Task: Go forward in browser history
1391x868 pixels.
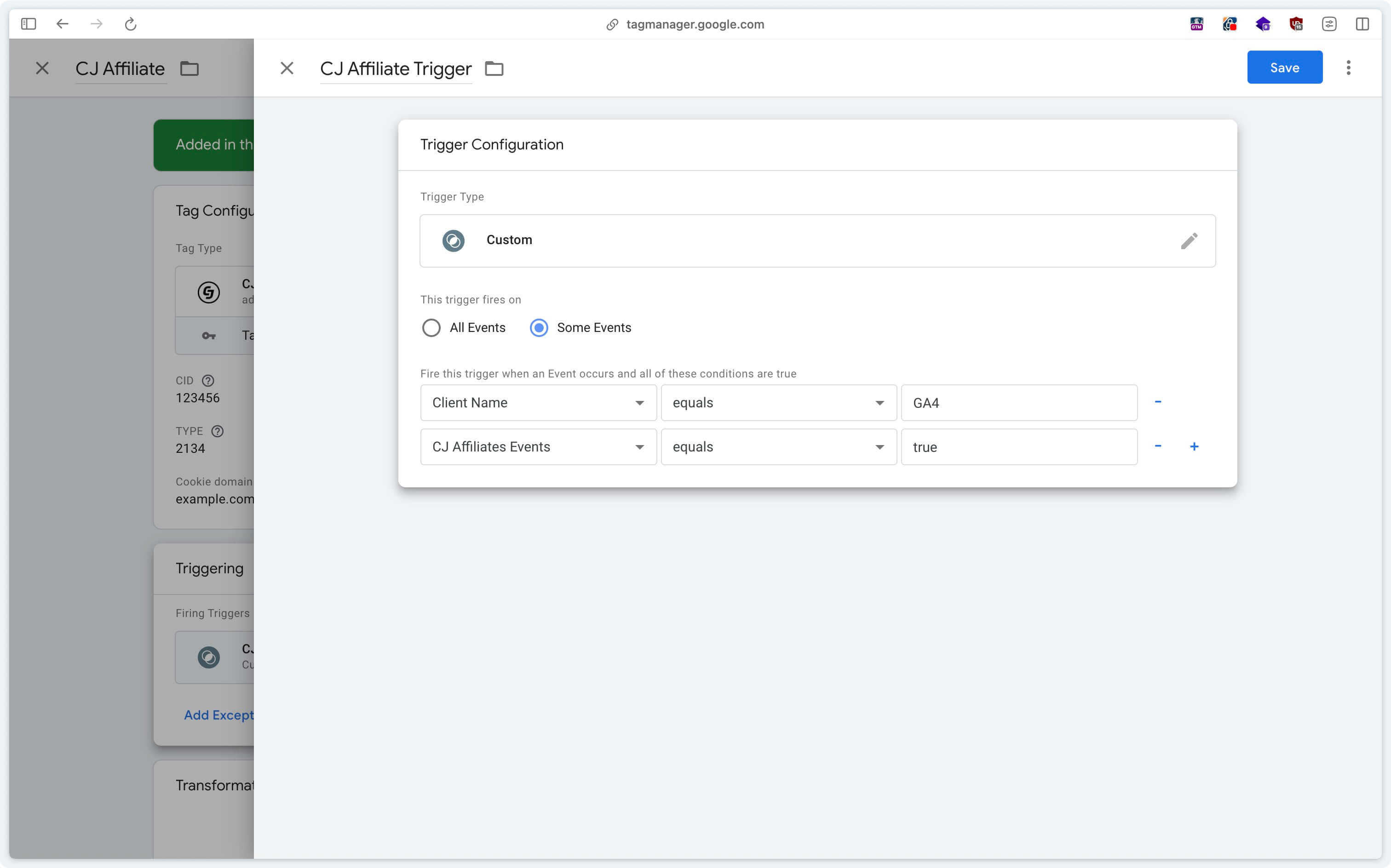Action: tap(97, 23)
